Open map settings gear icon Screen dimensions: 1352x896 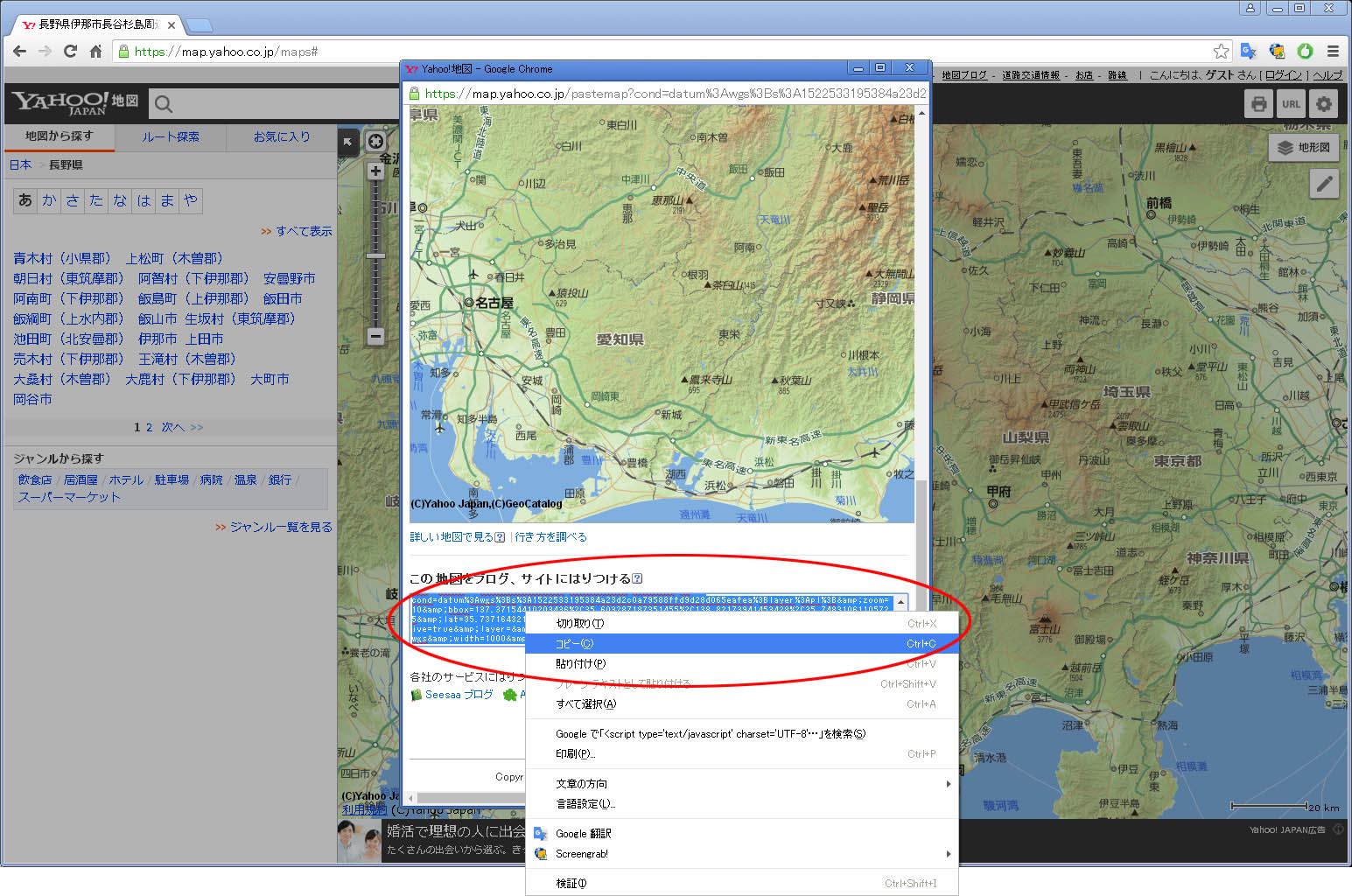1324,104
